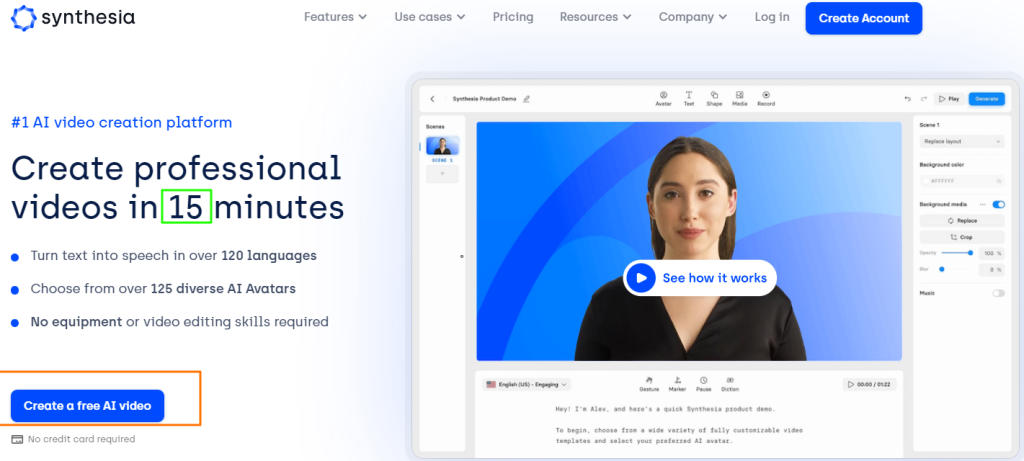The width and height of the screenshot is (1024, 461).
Task: Select the Text tool in editor toolbar
Action: pyautogui.click(x=689, y=99)
